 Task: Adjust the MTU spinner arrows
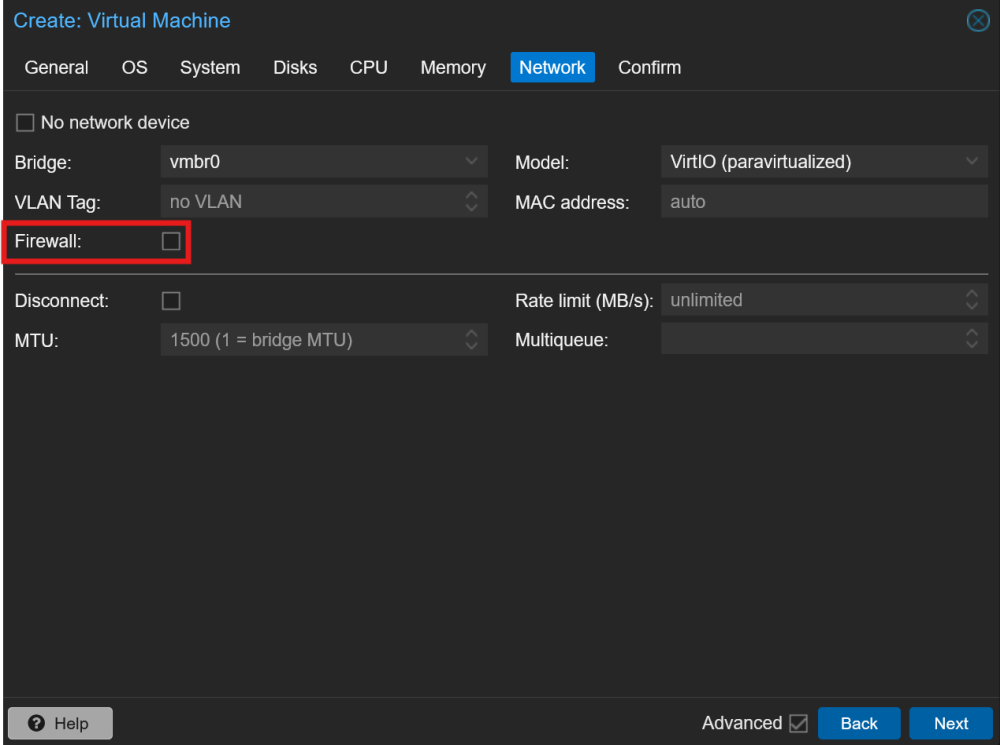471,339
